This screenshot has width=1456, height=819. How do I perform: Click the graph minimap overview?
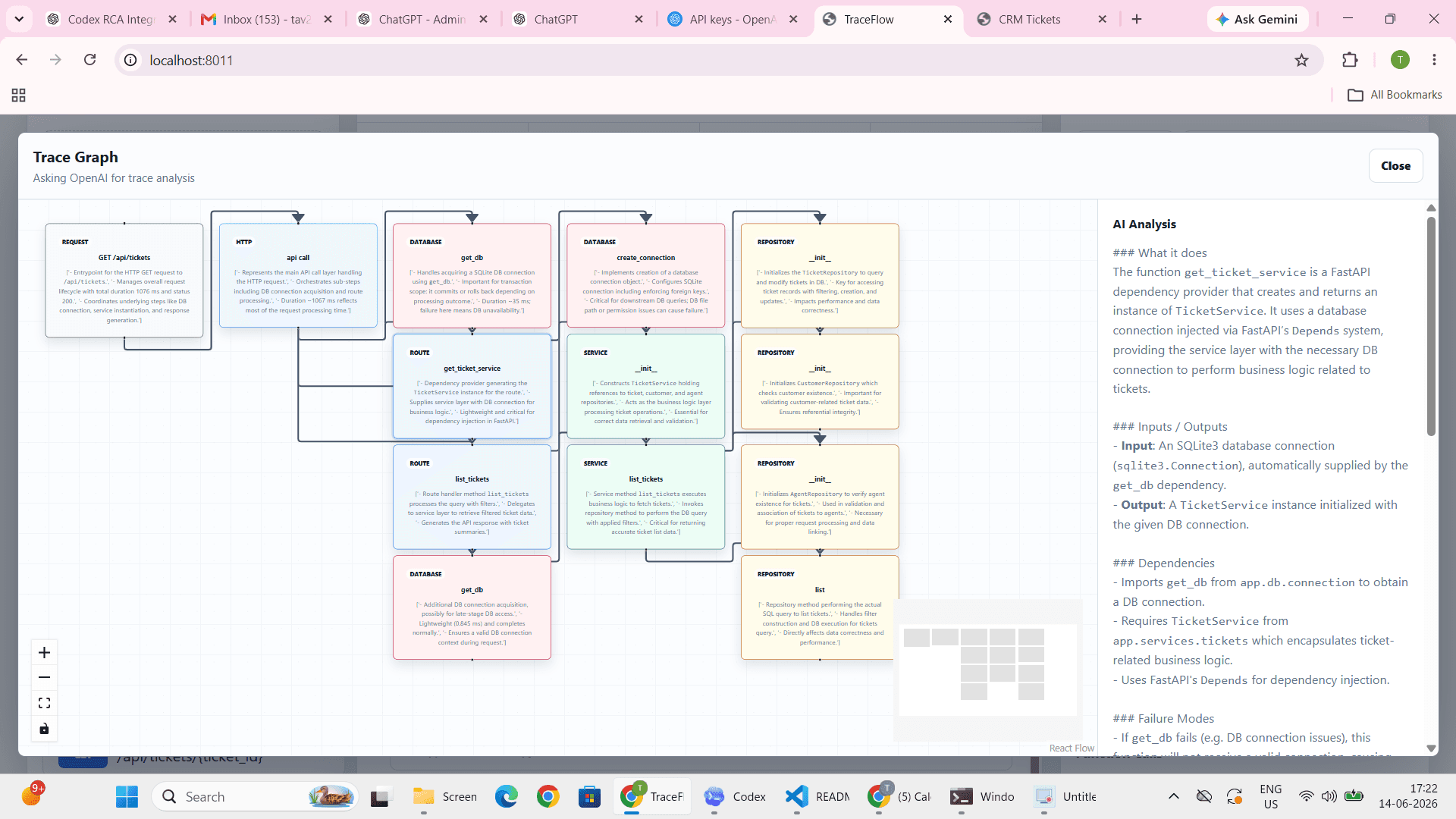(x=987, y=670)
